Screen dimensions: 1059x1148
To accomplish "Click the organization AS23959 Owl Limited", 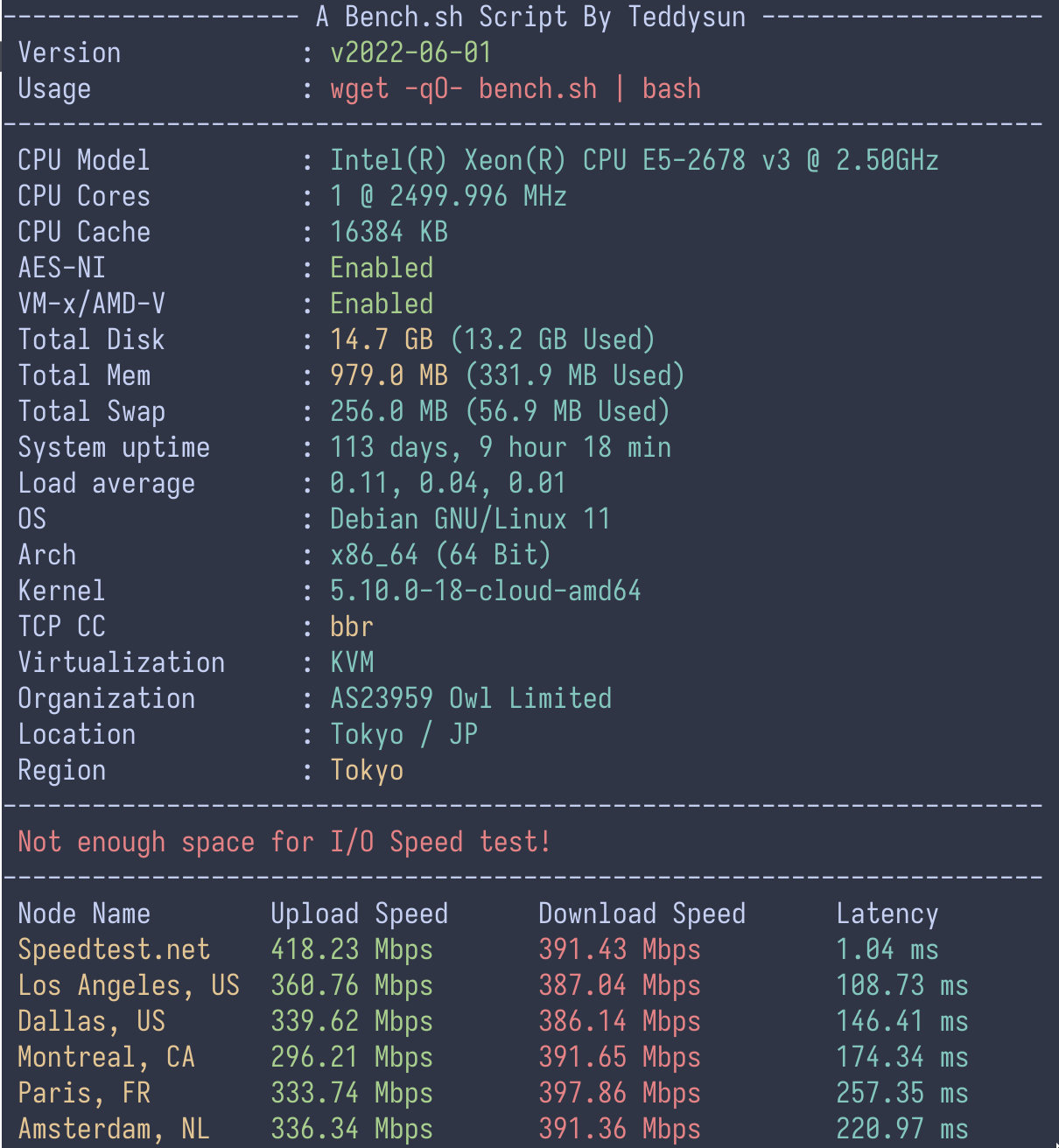I will (471, 698).
